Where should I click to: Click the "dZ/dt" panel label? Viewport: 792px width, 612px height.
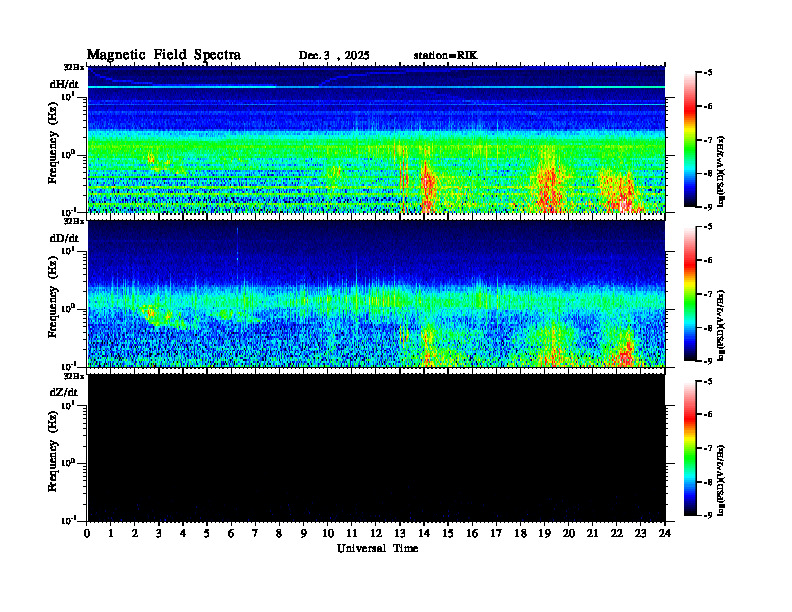click(64, 392)
